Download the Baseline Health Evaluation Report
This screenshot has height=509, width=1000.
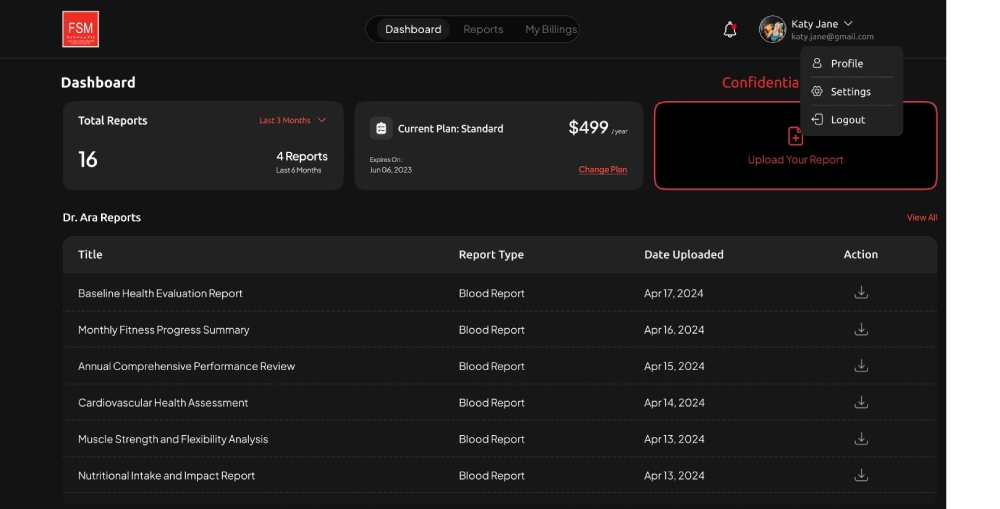[x=861, y=292]
